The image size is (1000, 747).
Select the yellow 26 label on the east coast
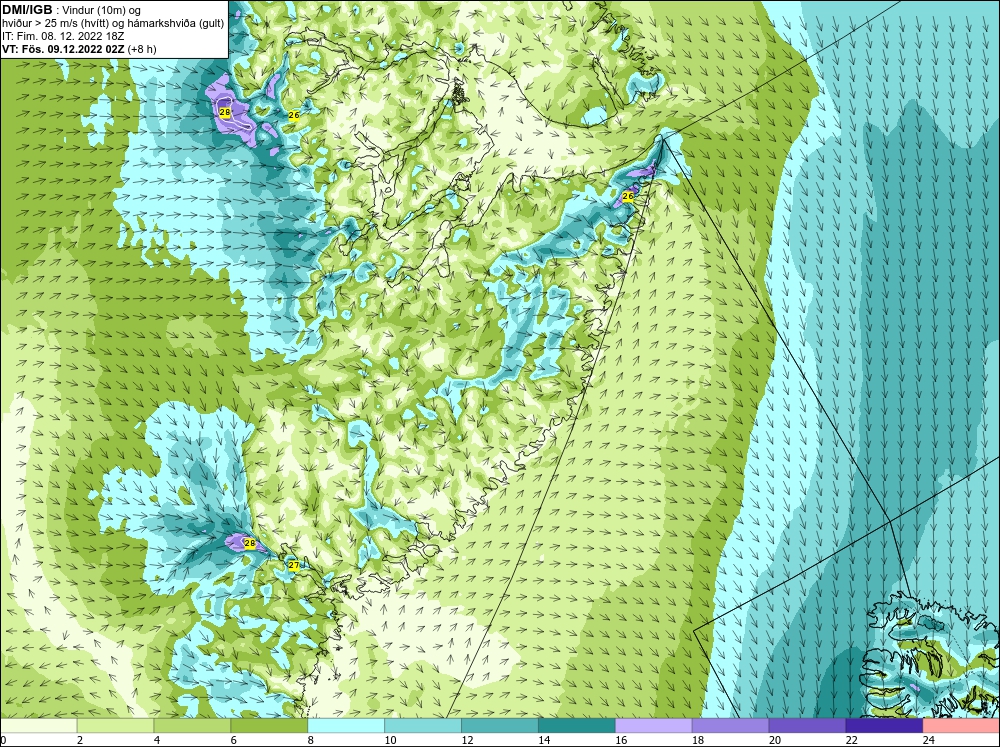pyautogui.click(x=628, y=196)
